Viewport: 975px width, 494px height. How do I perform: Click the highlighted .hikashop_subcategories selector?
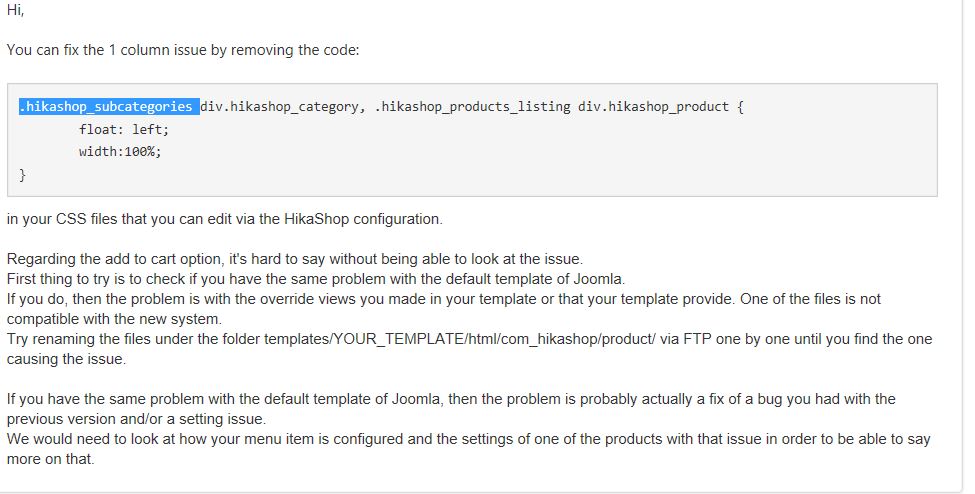click(108, 107)
